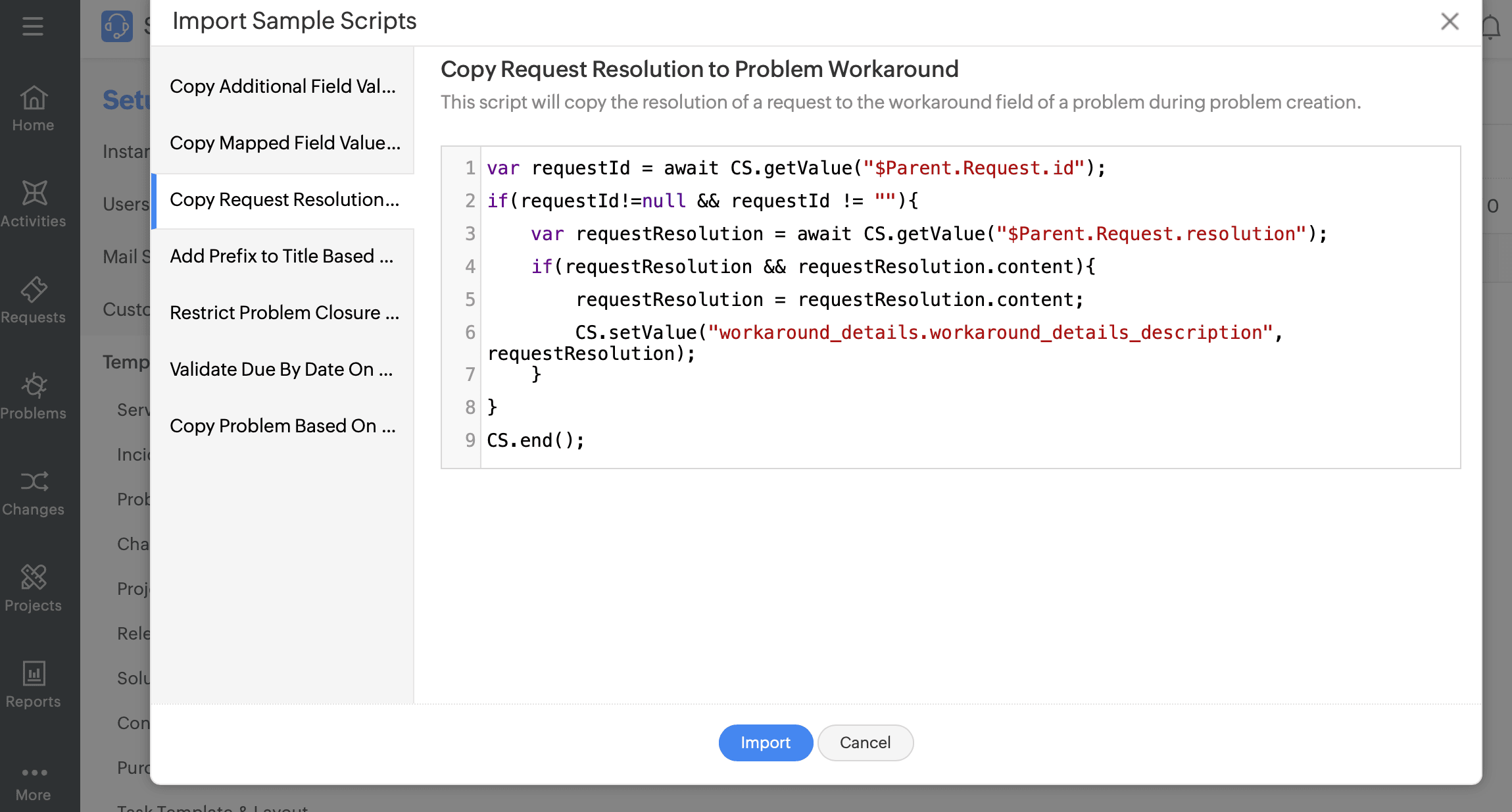
Task: Check notifications via the bell icon
Action: pos(1490,26)
